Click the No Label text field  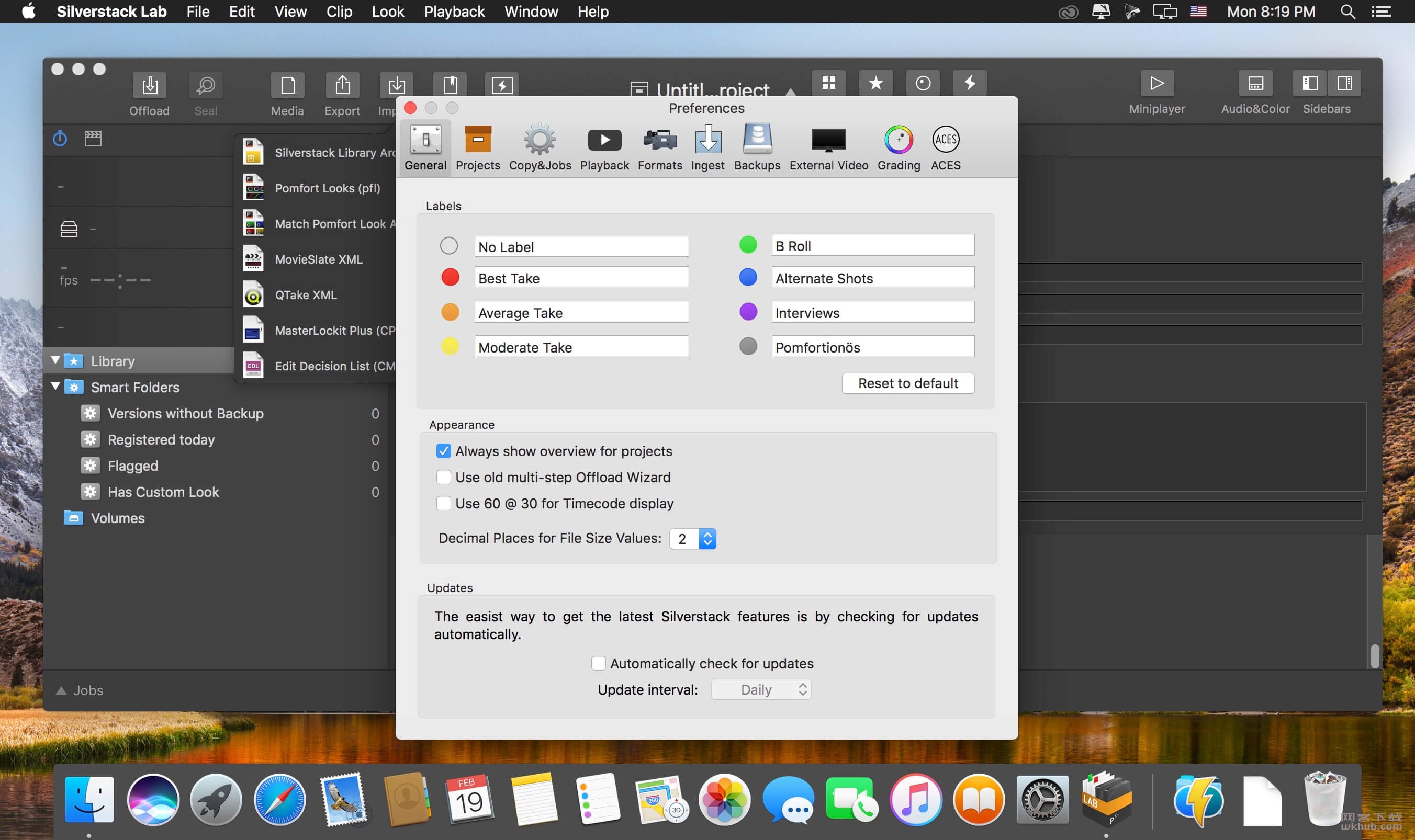(581, 246)
